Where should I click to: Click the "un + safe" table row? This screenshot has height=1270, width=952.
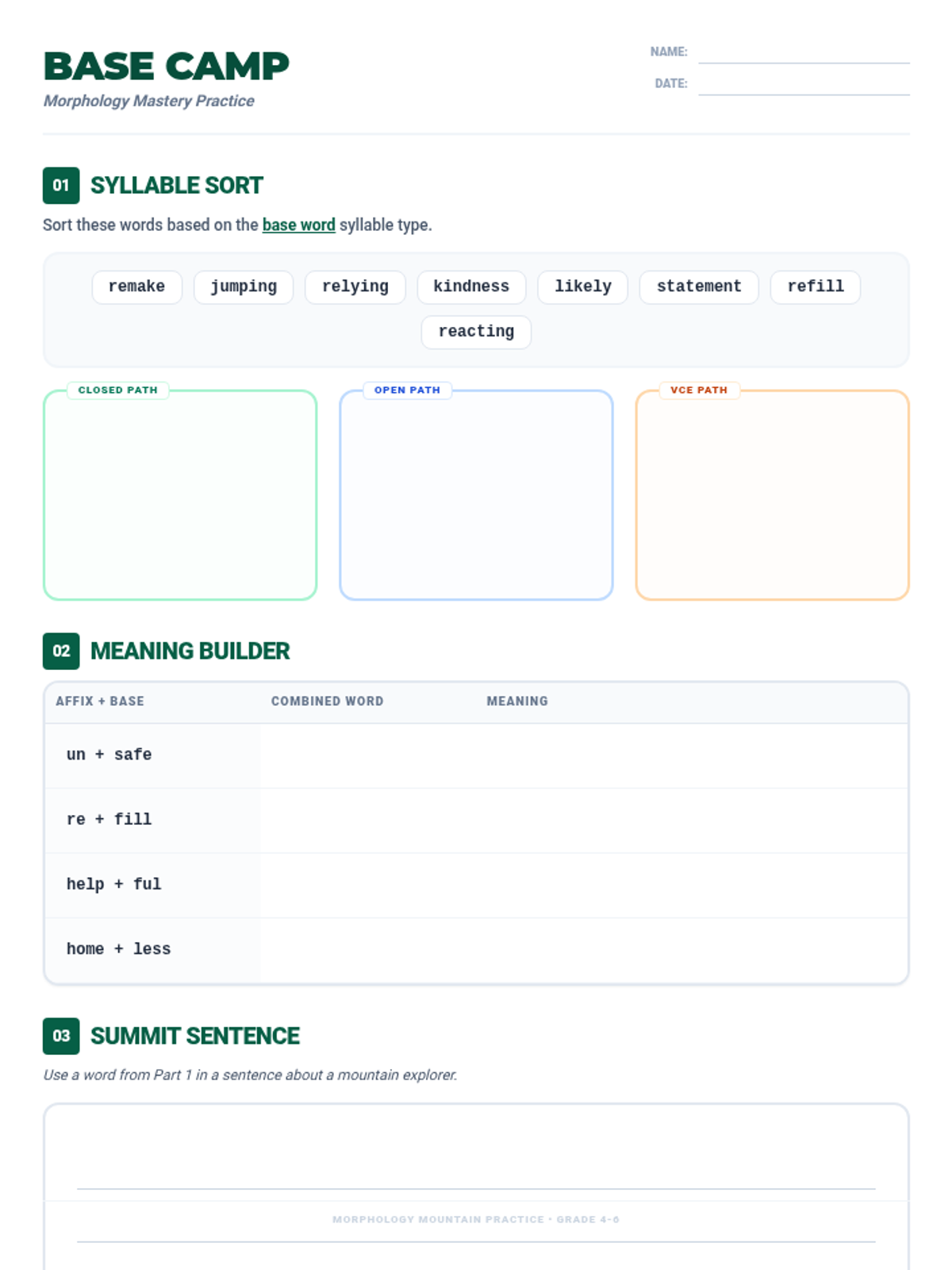pos(476,755)
